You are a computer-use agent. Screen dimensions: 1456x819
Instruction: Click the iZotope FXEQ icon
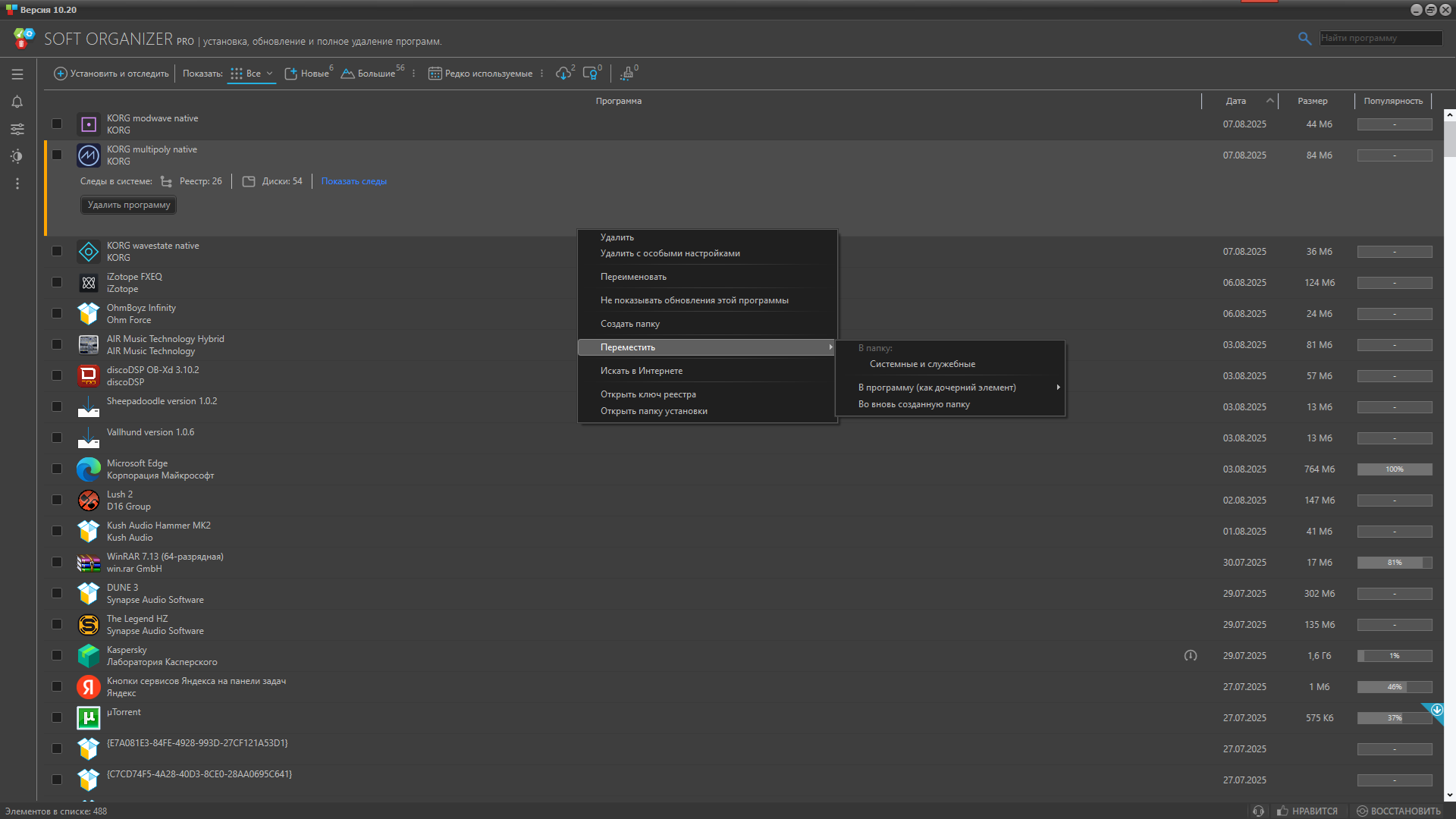coord(89,283)
